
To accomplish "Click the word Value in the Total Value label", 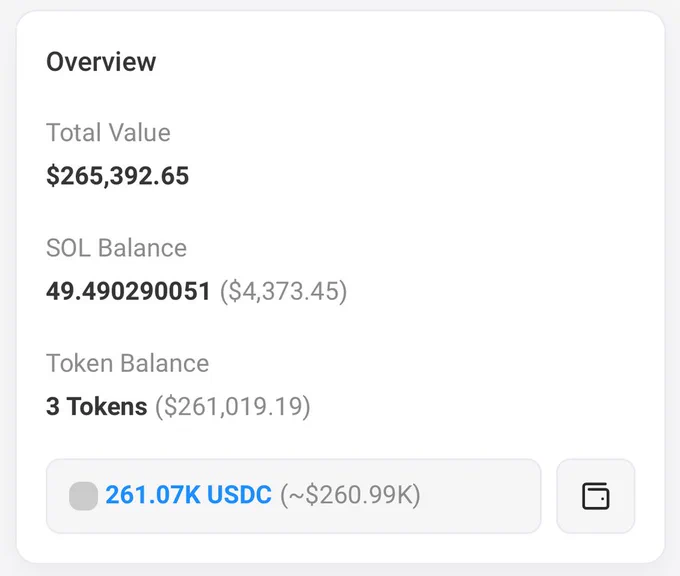I will click(x=139, y=132).
